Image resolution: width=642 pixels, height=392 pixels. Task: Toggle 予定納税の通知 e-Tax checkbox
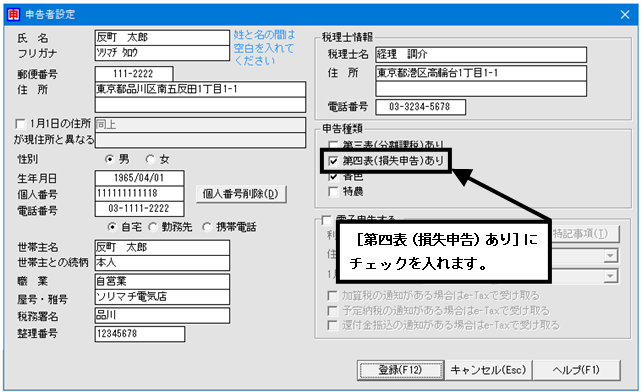pos(332,310)
